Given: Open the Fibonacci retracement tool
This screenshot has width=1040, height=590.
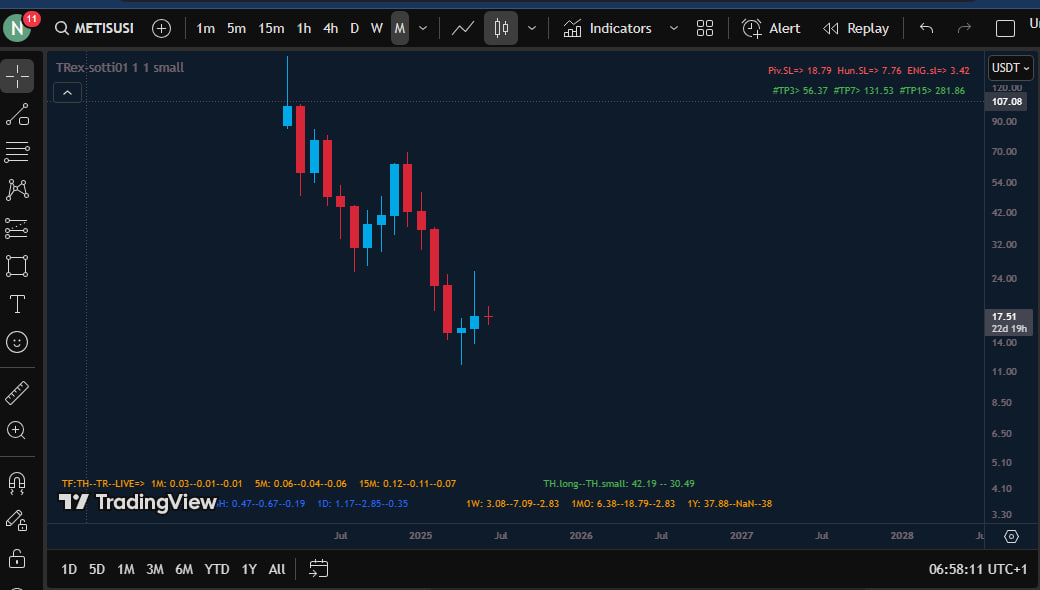Looking at the screenshot, I should pos(17,152).
